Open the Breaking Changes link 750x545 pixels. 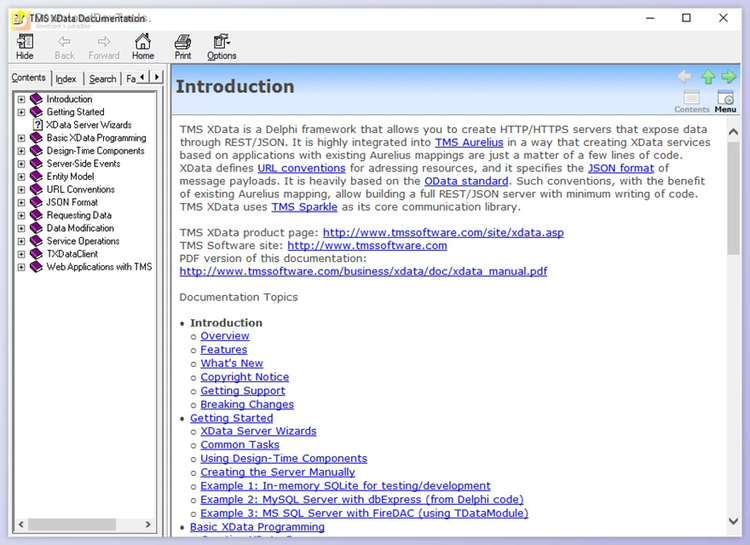[x=247, y=405]
